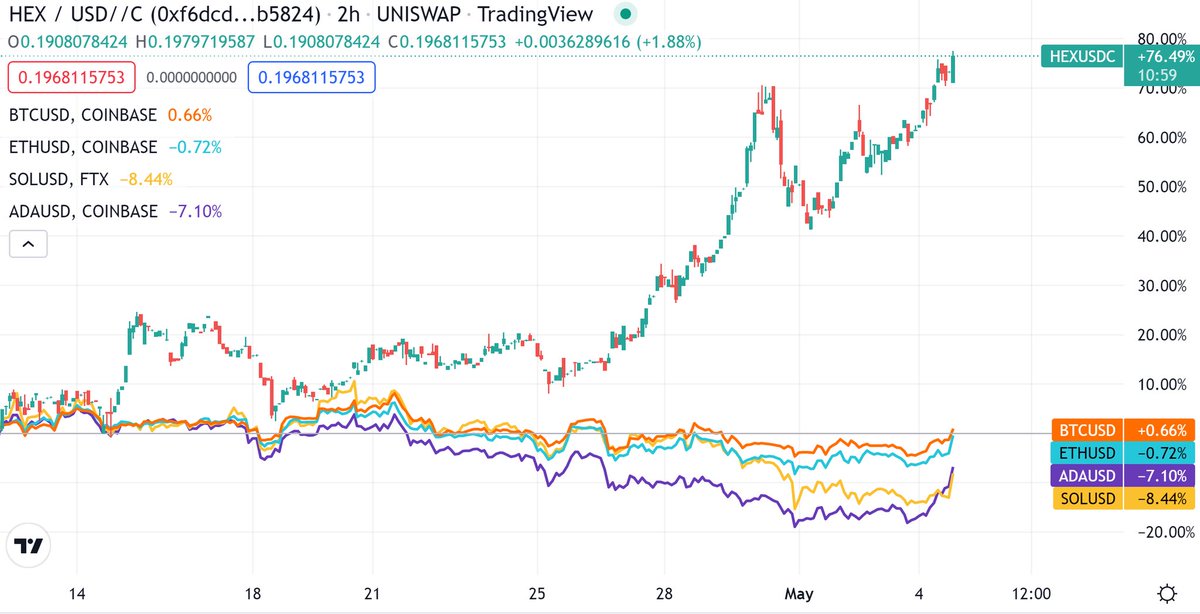The image size is (1200, 614).
Task: Open chart settings gear icon
Action: [x=1166, y=592]
